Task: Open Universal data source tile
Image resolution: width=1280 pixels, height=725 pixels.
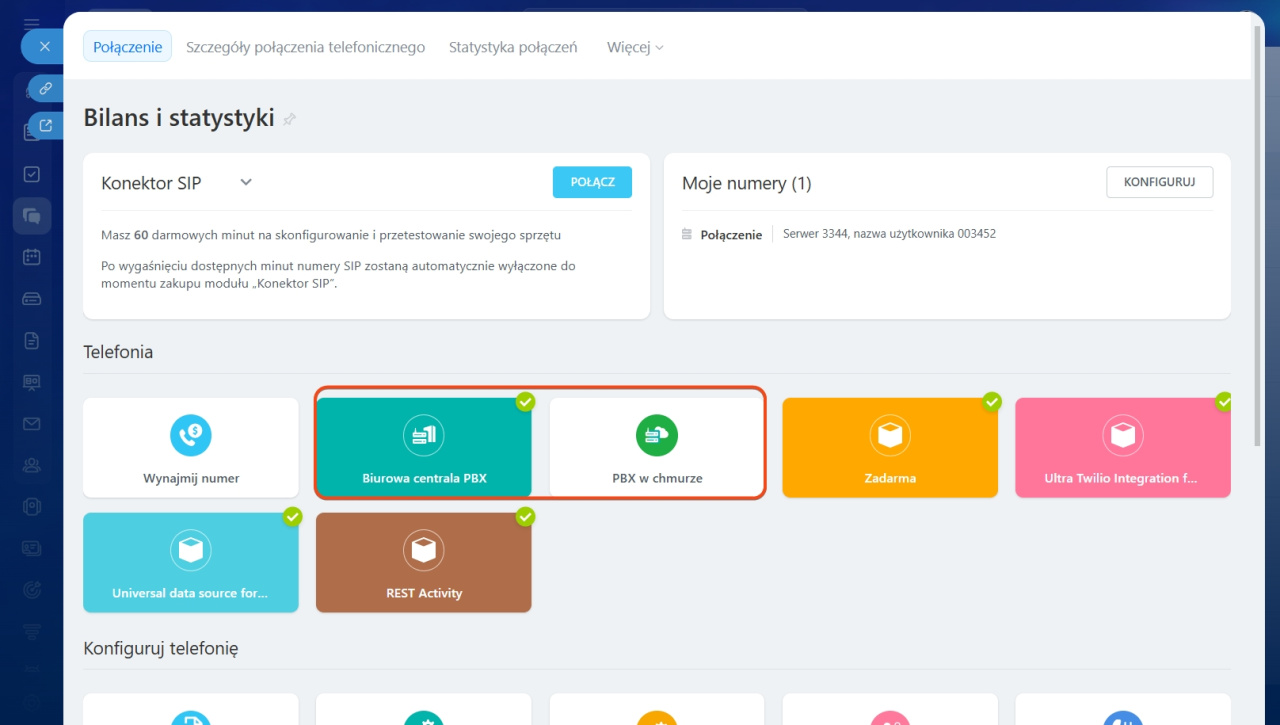Action: 190,562
